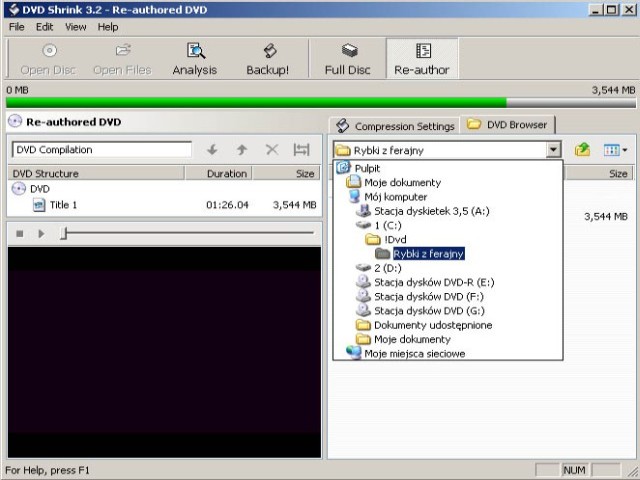The width and height of the screenshot is (640, 480).
Task: Click the Re-authored DVD disc icon
Action: (x=15, y=121)
